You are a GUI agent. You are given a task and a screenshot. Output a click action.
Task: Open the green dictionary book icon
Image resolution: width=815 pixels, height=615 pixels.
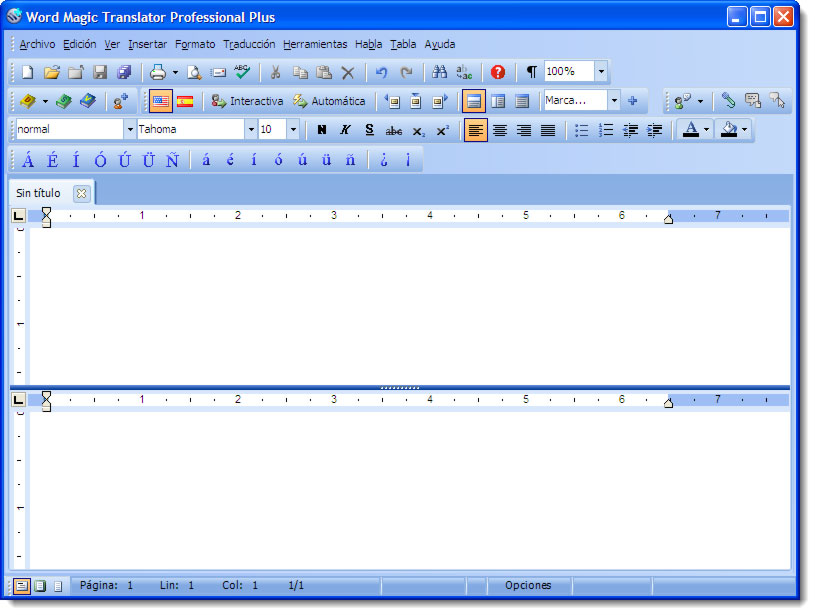64,101
